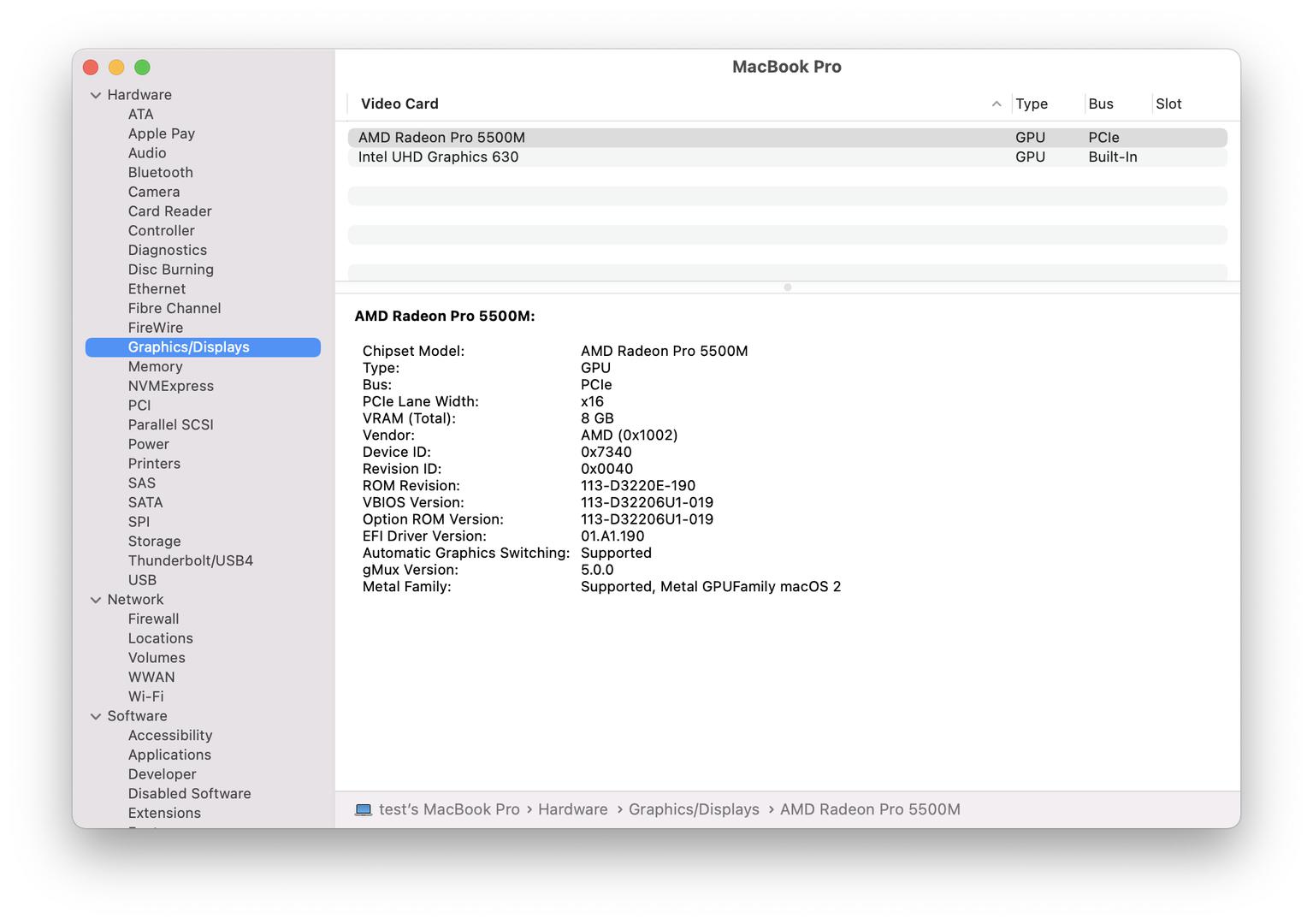Click the VRAM value 8 GB
Image resolution: width=1313 pixels, height=924 pixels.
[x=597, y=418]
